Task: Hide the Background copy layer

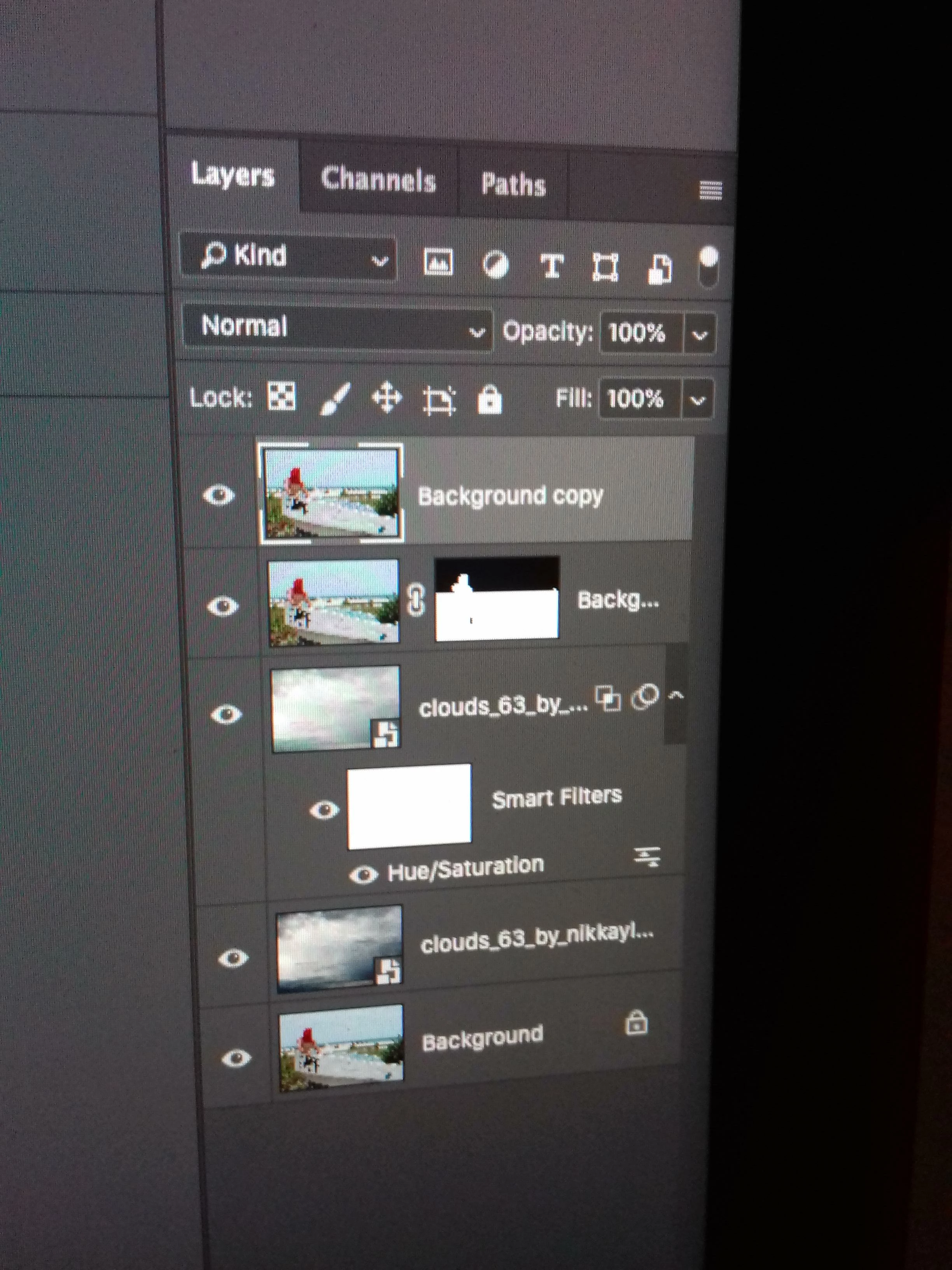Action: tap(219, 495)
